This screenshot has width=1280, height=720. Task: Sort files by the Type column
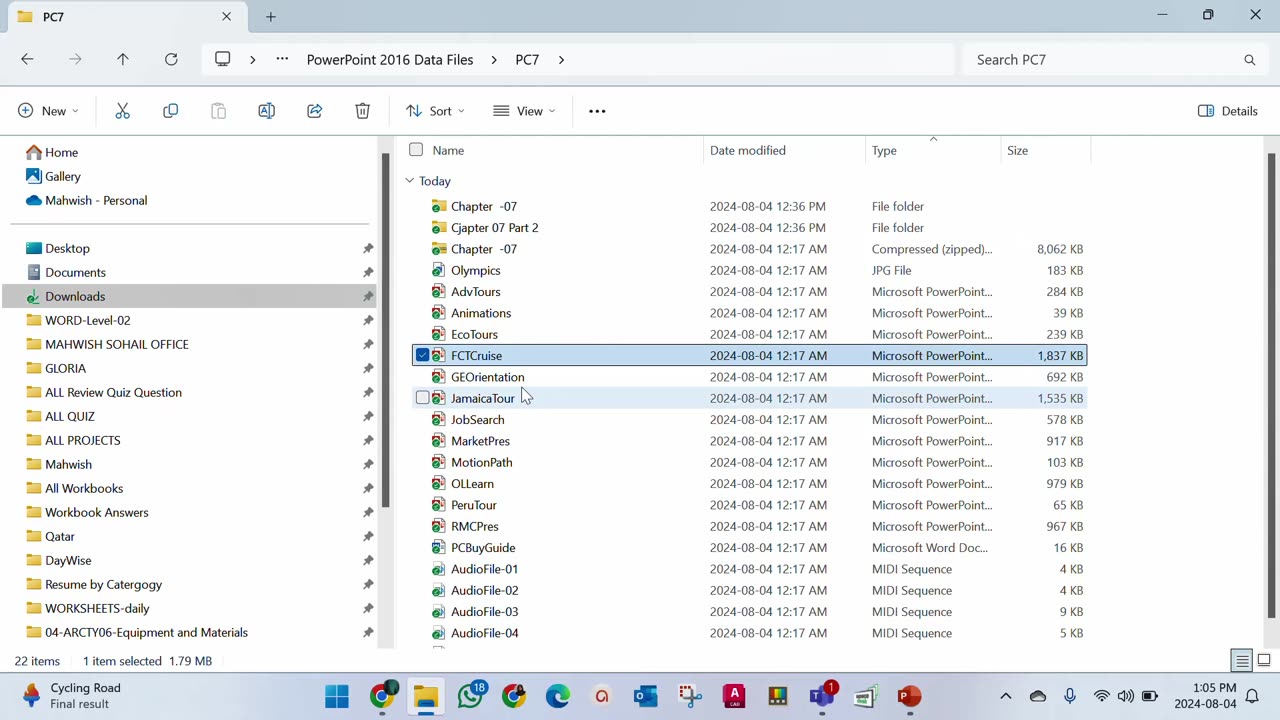884,150
